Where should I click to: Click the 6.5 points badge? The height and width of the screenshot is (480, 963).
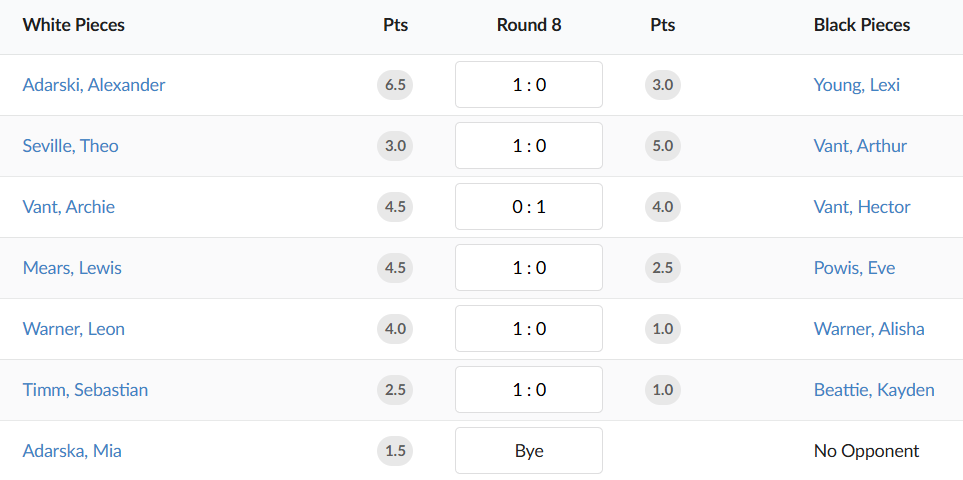395,85
